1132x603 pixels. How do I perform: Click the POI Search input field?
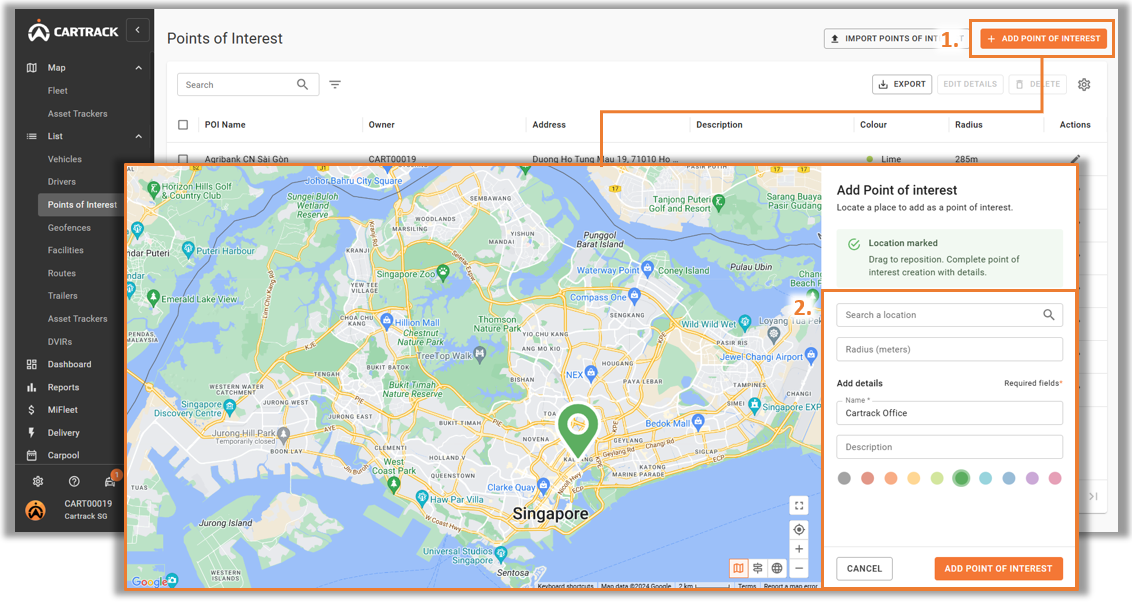[x=248, y=84]
